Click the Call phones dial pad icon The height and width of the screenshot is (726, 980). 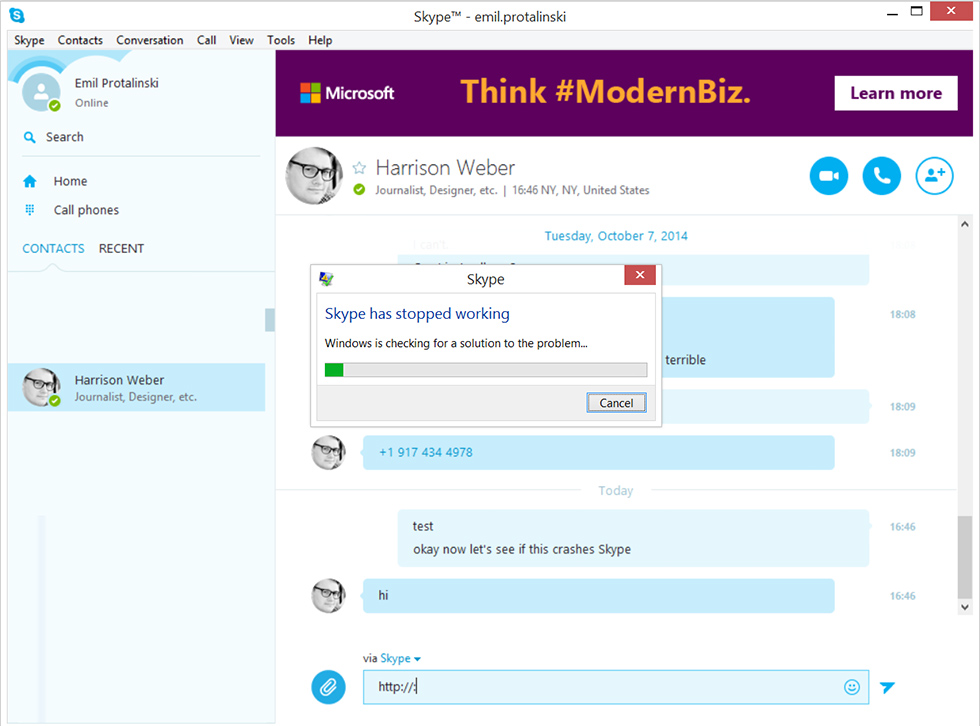click(x=30, y=210)
